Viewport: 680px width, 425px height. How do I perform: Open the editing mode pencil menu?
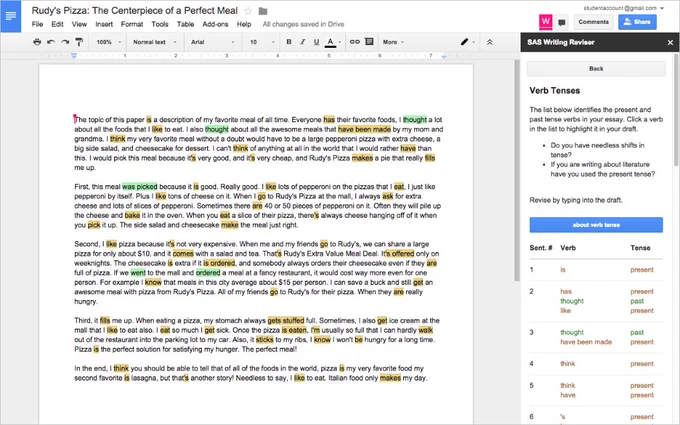pos(468,42)
